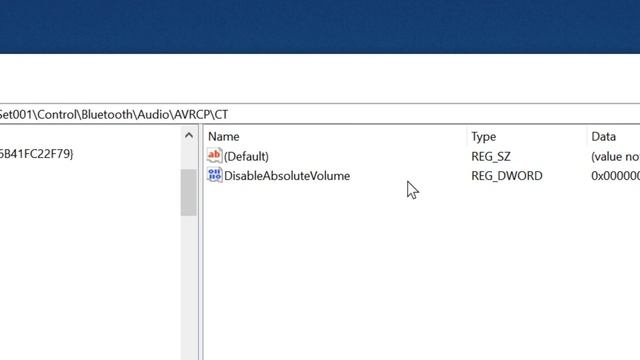
Task: Select the tree key ending in 5B41FC22F79}
Action: pyautogui.click(x=36, y=154)
